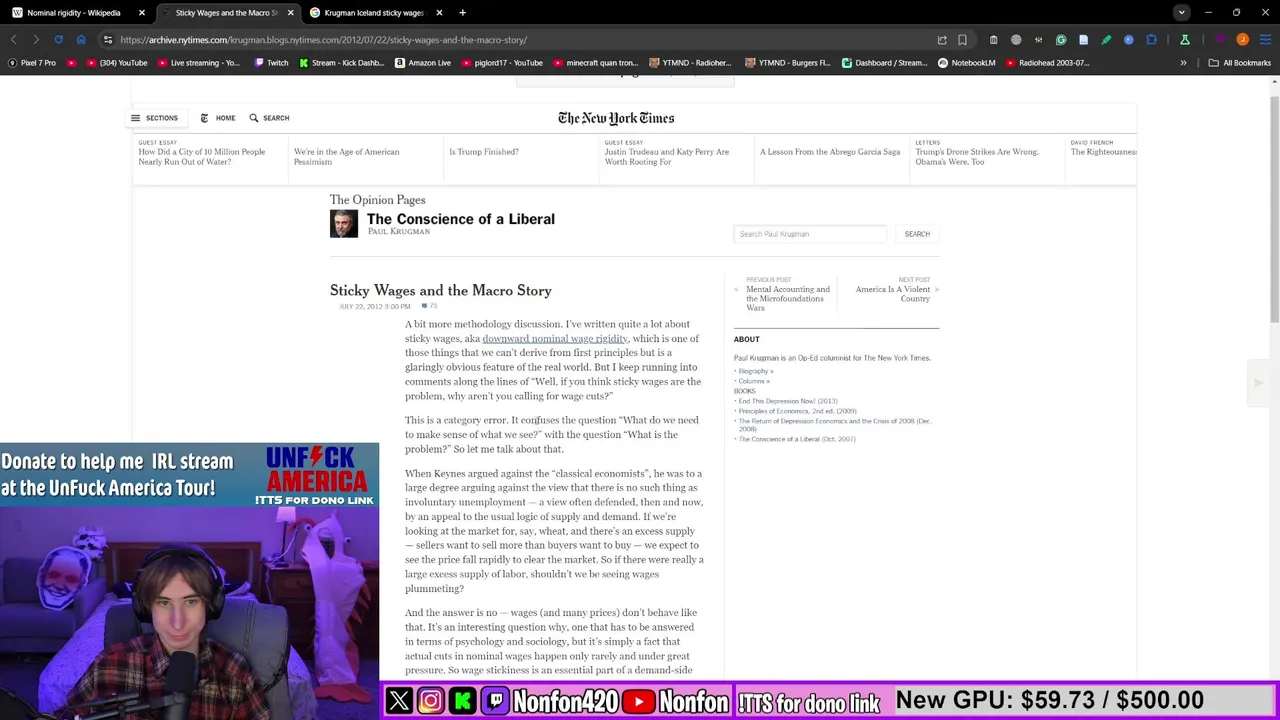Close the Krugman Iceland sticky wages tab
Image resolution: width=1280 pixels, height=720 pixels.
coord(439,13)
